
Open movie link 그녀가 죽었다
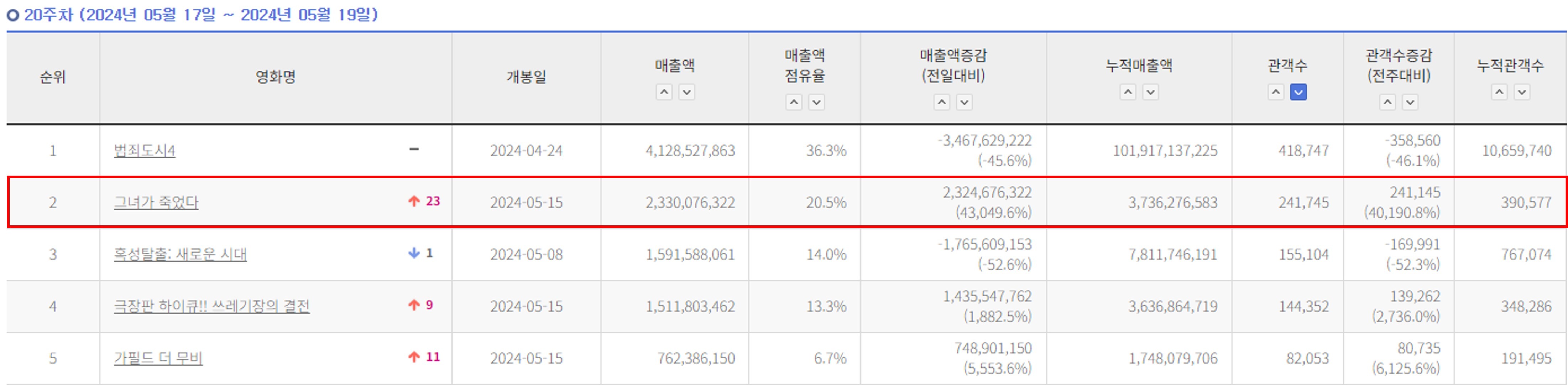156,202
